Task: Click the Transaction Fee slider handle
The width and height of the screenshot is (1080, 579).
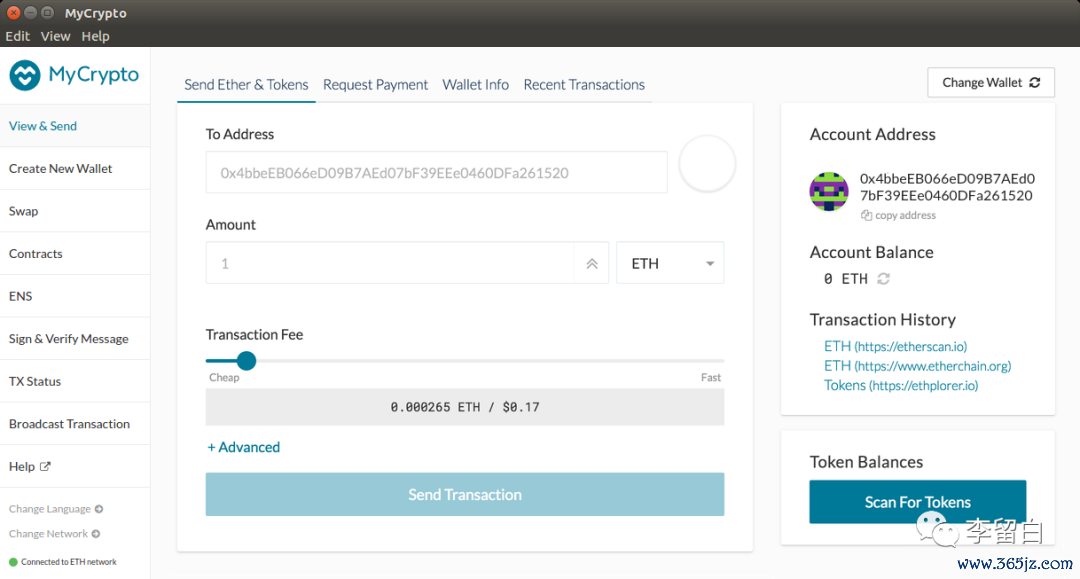Action: coord(246,361)
